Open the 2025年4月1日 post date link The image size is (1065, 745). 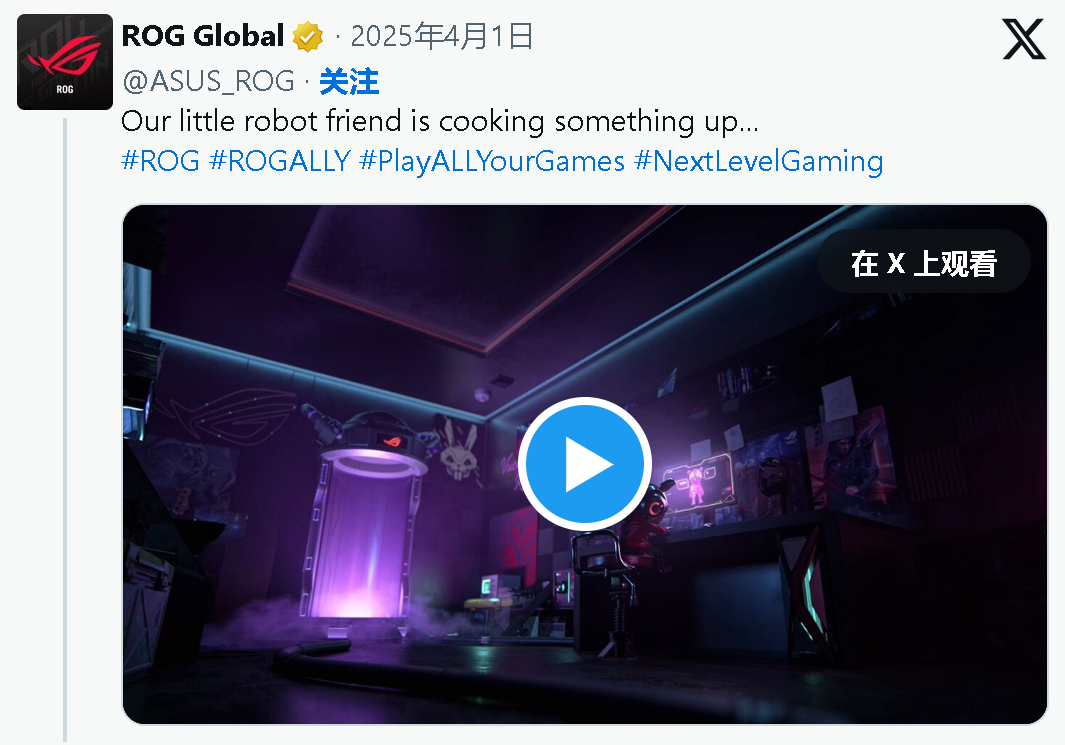441,36
